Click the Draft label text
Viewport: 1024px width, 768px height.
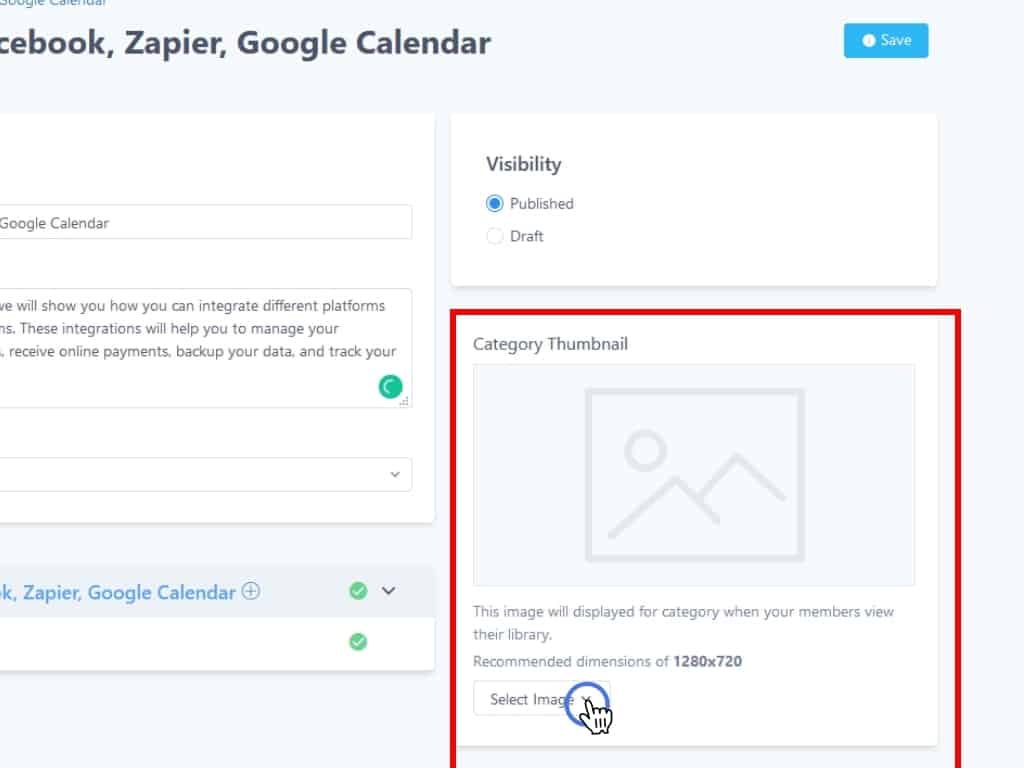coord(527,237)
